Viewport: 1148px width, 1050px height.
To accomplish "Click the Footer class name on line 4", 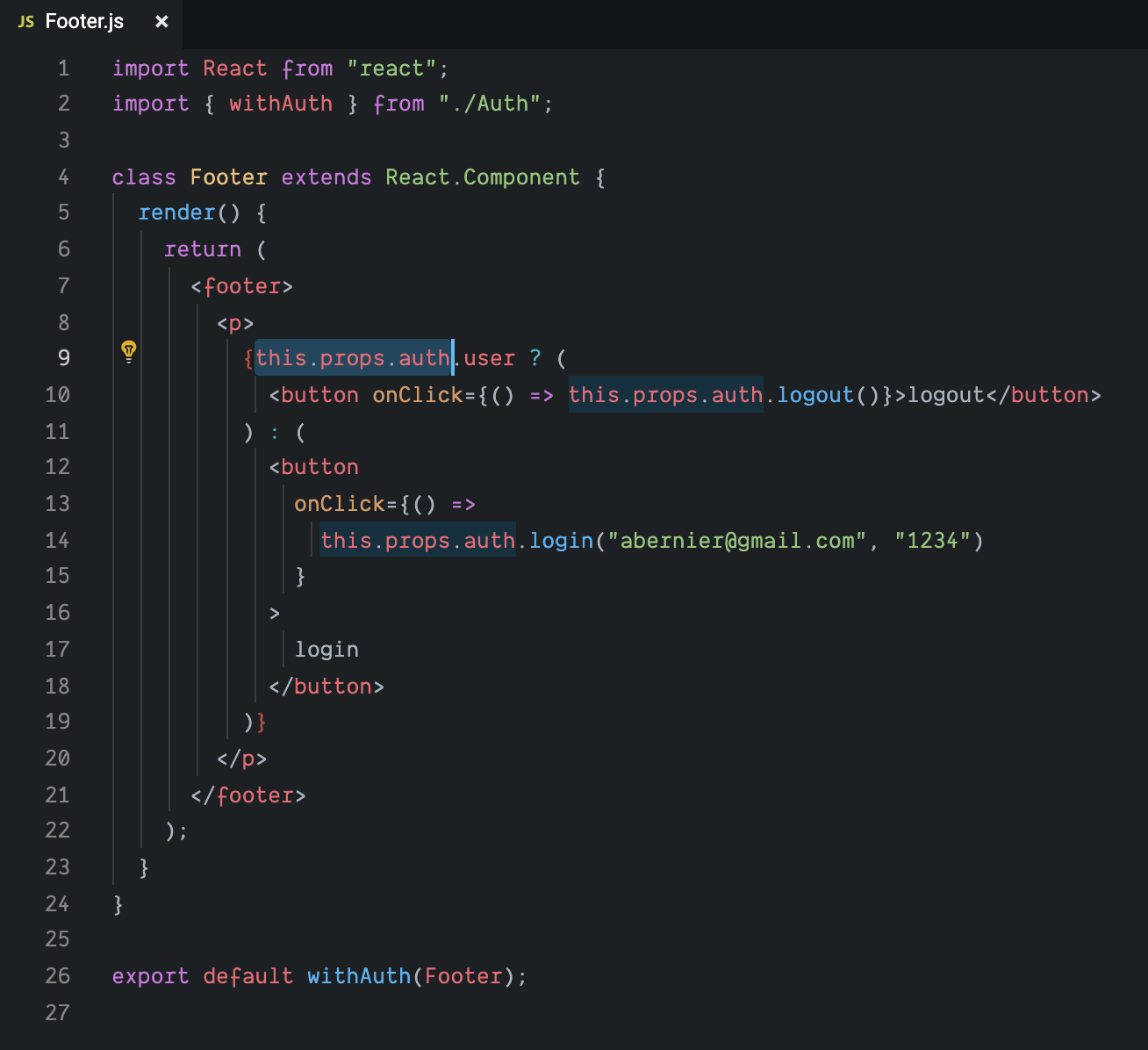I will [x=228, y=177].
